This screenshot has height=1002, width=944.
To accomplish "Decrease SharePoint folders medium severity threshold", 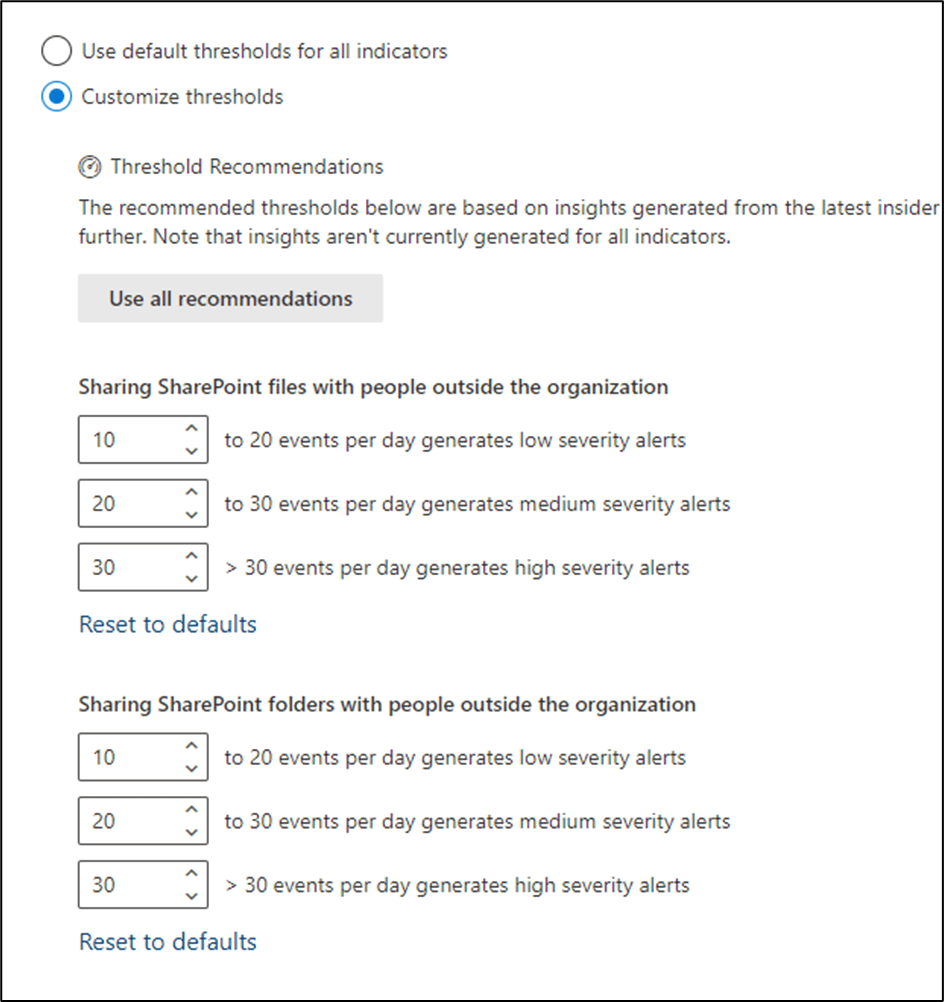I will click(x=192, y=833).
